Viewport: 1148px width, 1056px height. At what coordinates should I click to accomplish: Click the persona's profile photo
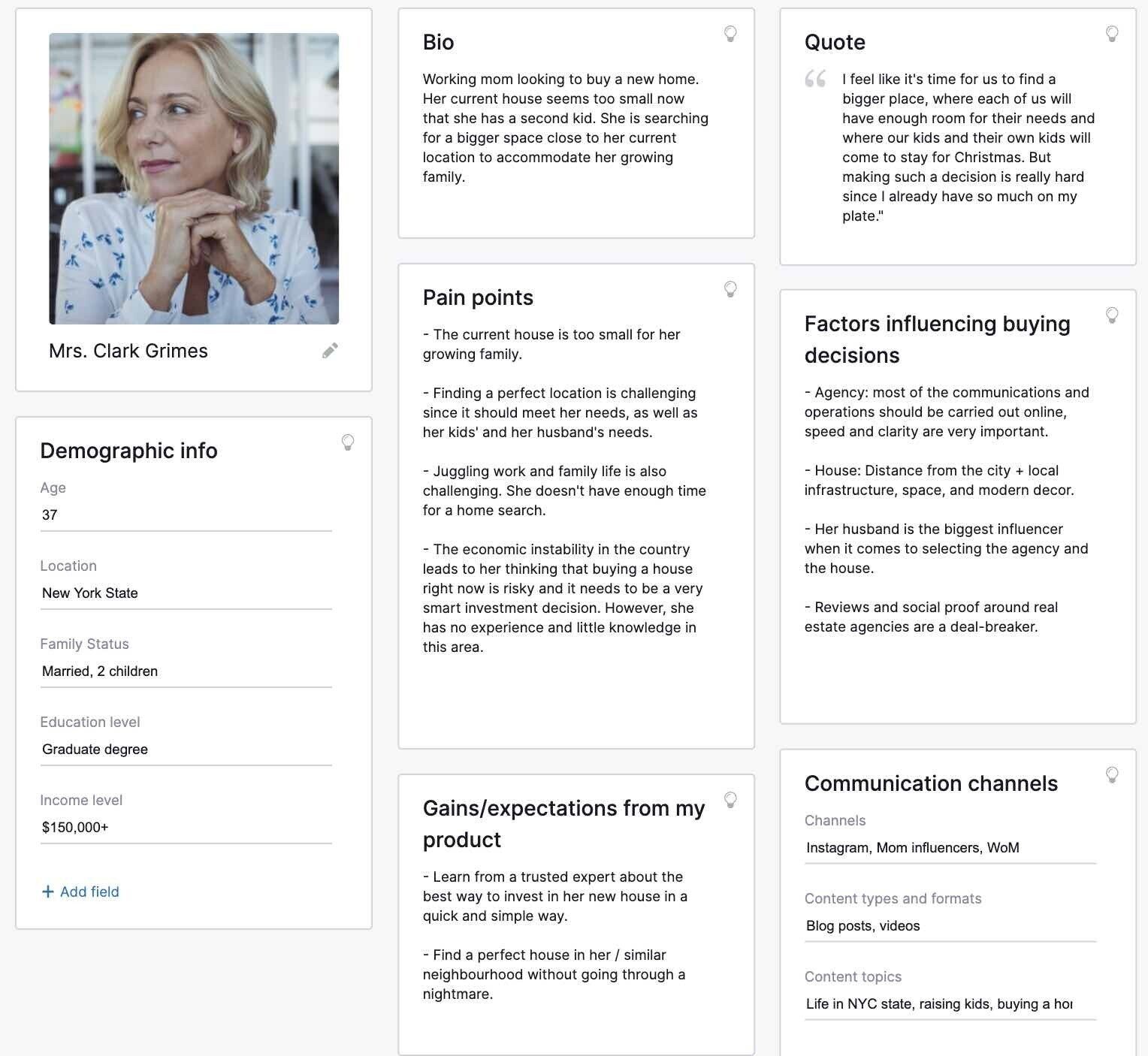pyautogui.click(x=194, y=179)
